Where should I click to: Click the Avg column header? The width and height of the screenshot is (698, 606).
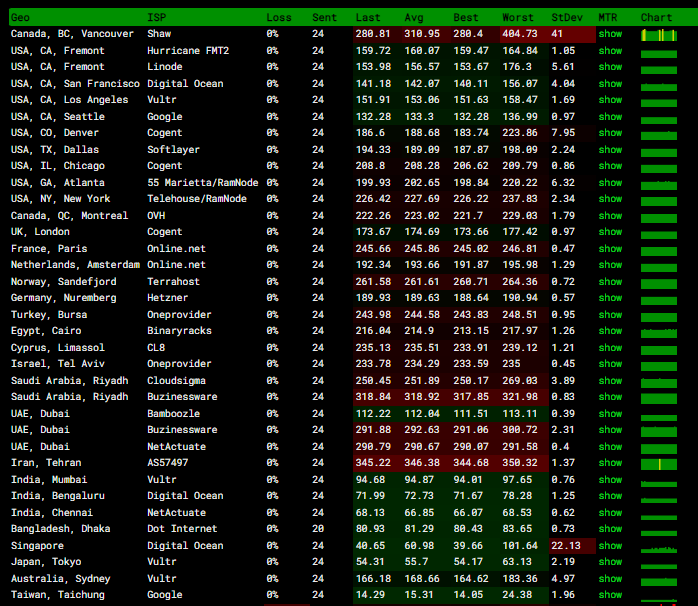pos(414,17)
